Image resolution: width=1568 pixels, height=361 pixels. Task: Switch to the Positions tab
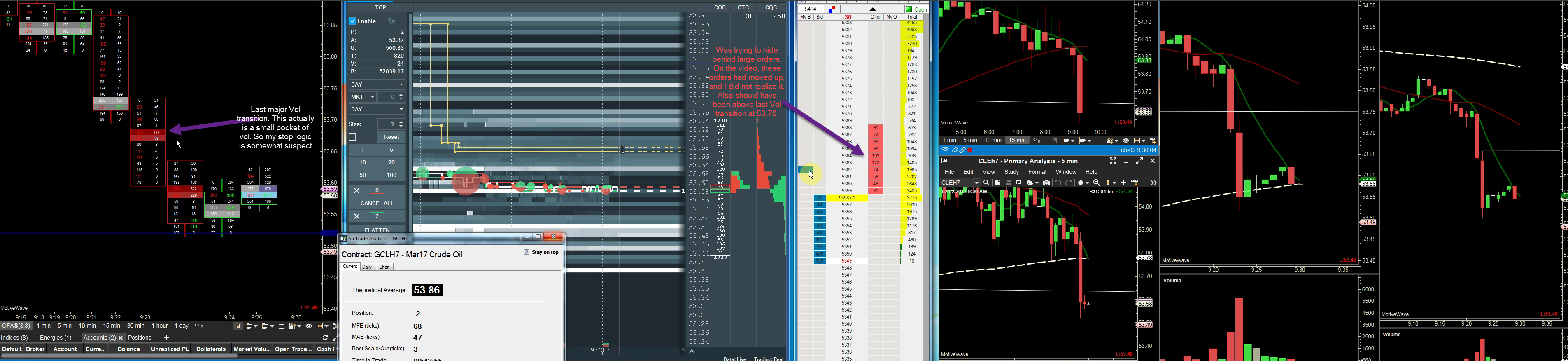coord(140,338)
